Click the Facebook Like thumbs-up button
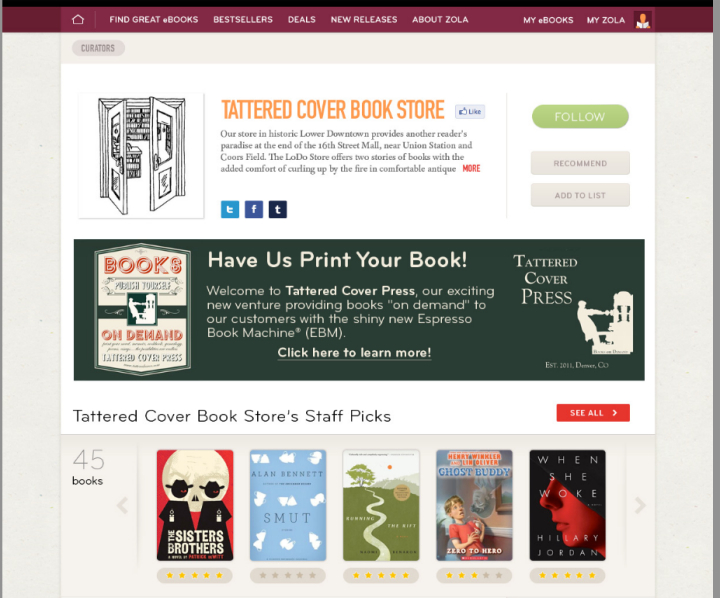This screenshot has height=598, width=720. tap(470, 111)
